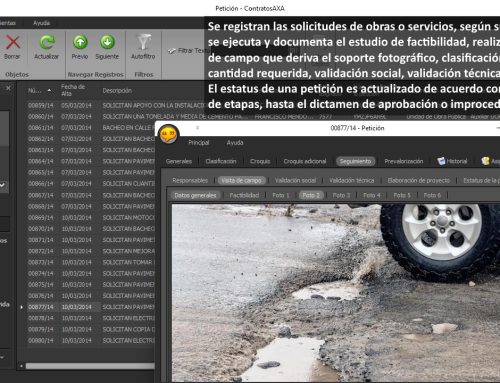The height and width of the screenshot is (383, 500).
Task: Click the Descripción column header
Action: click(117, 91)
